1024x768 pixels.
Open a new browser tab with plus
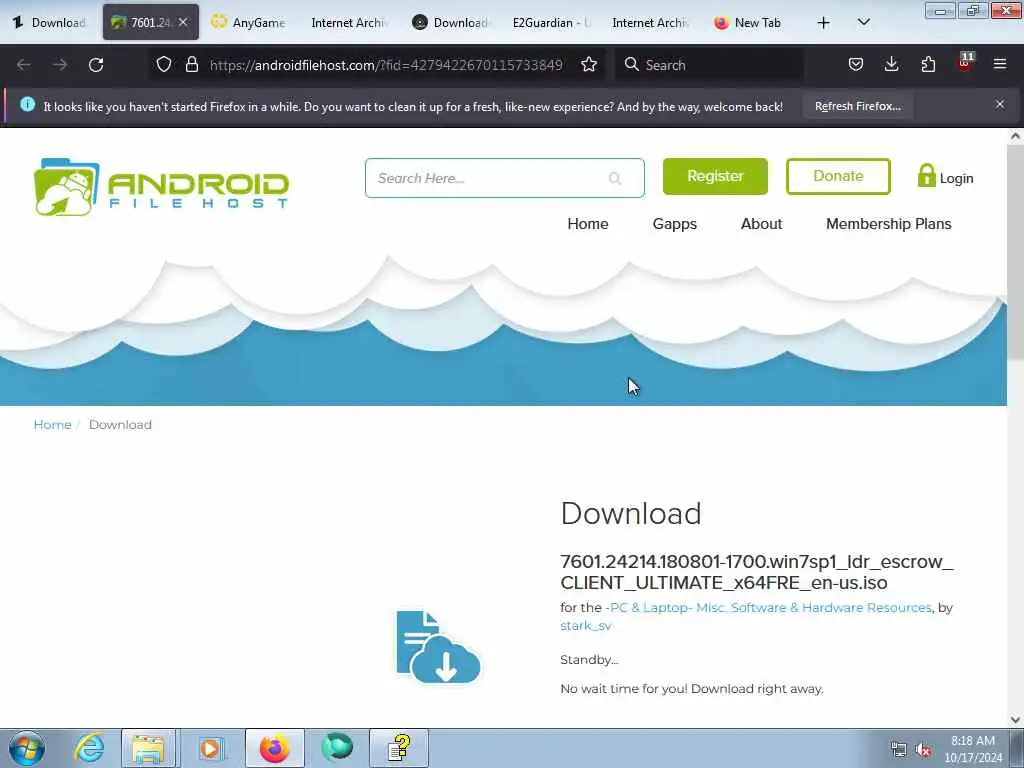pyautogui.click(x=824, y=23)
